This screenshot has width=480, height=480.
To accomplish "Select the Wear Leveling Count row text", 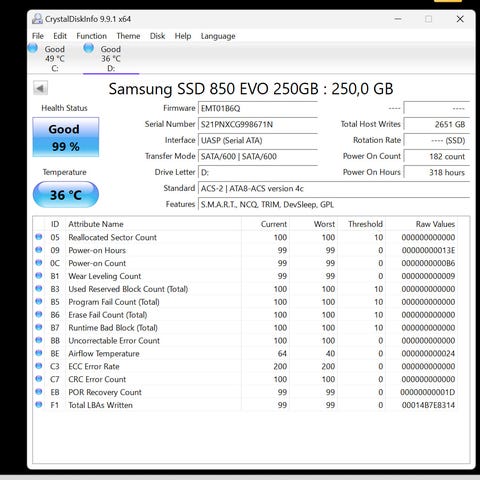I will pyautogui.click(x=105, y=276).
